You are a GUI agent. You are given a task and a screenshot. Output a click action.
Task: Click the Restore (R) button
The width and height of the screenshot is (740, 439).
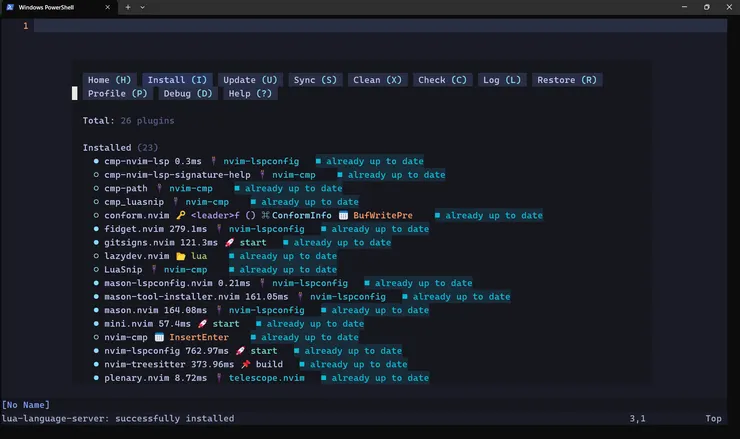click(567, 80)
